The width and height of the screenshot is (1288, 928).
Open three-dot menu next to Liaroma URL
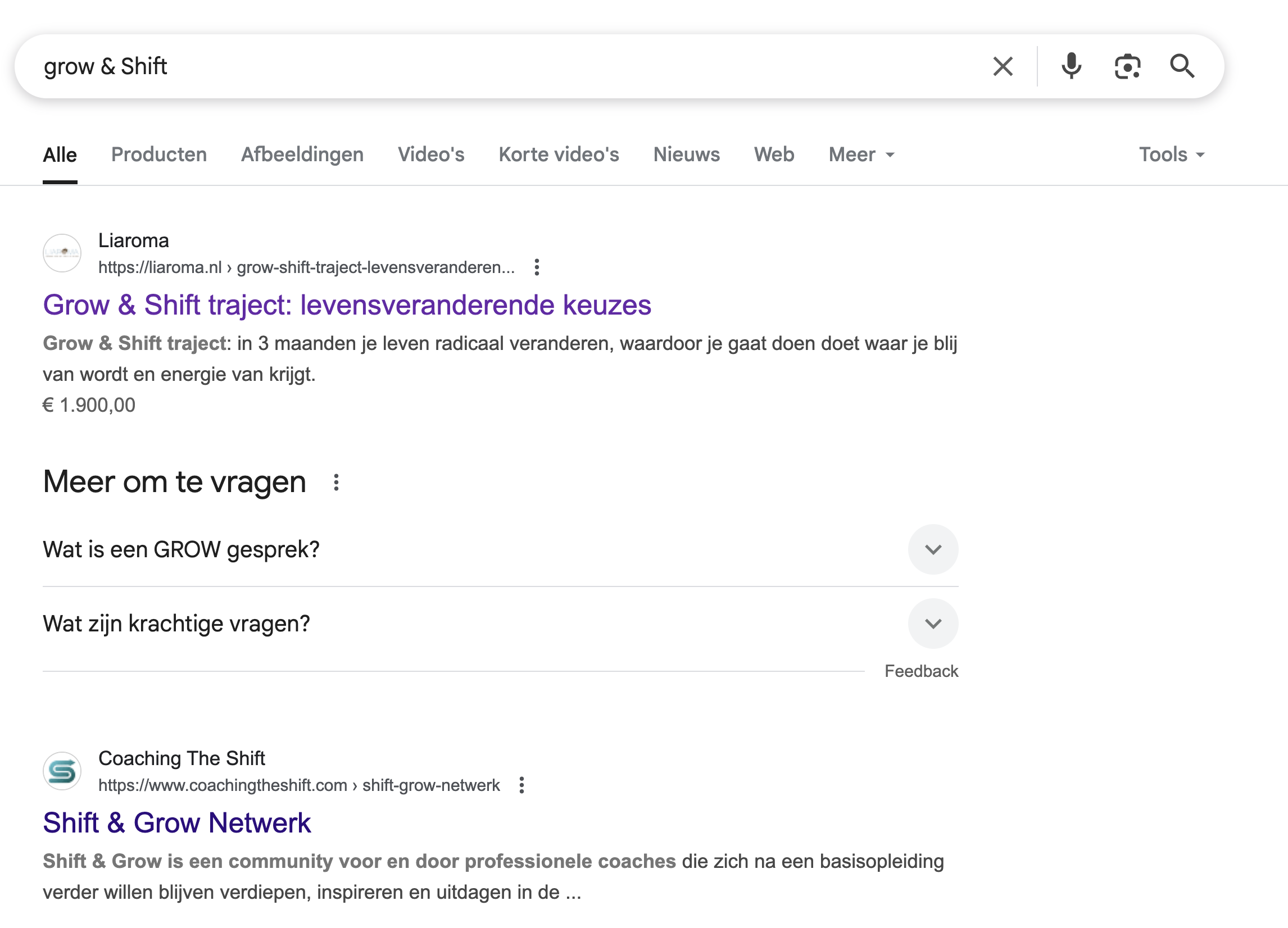(537, 267)
